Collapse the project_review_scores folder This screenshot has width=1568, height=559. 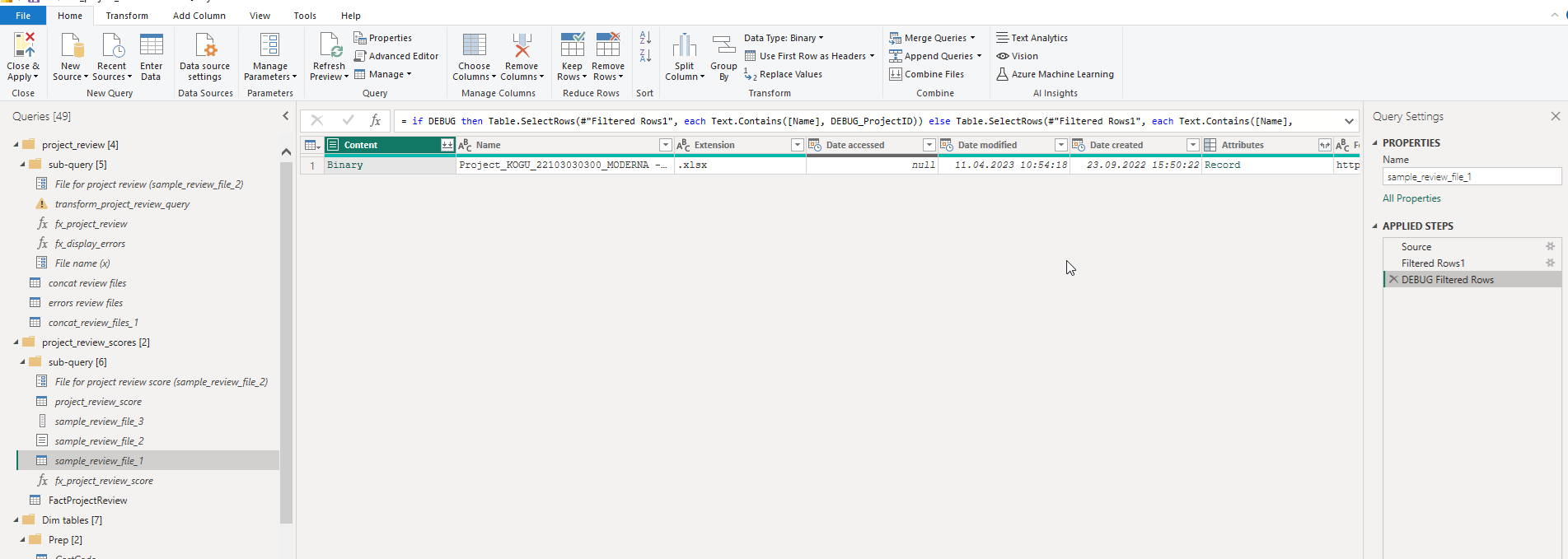[x=16, y=342]
